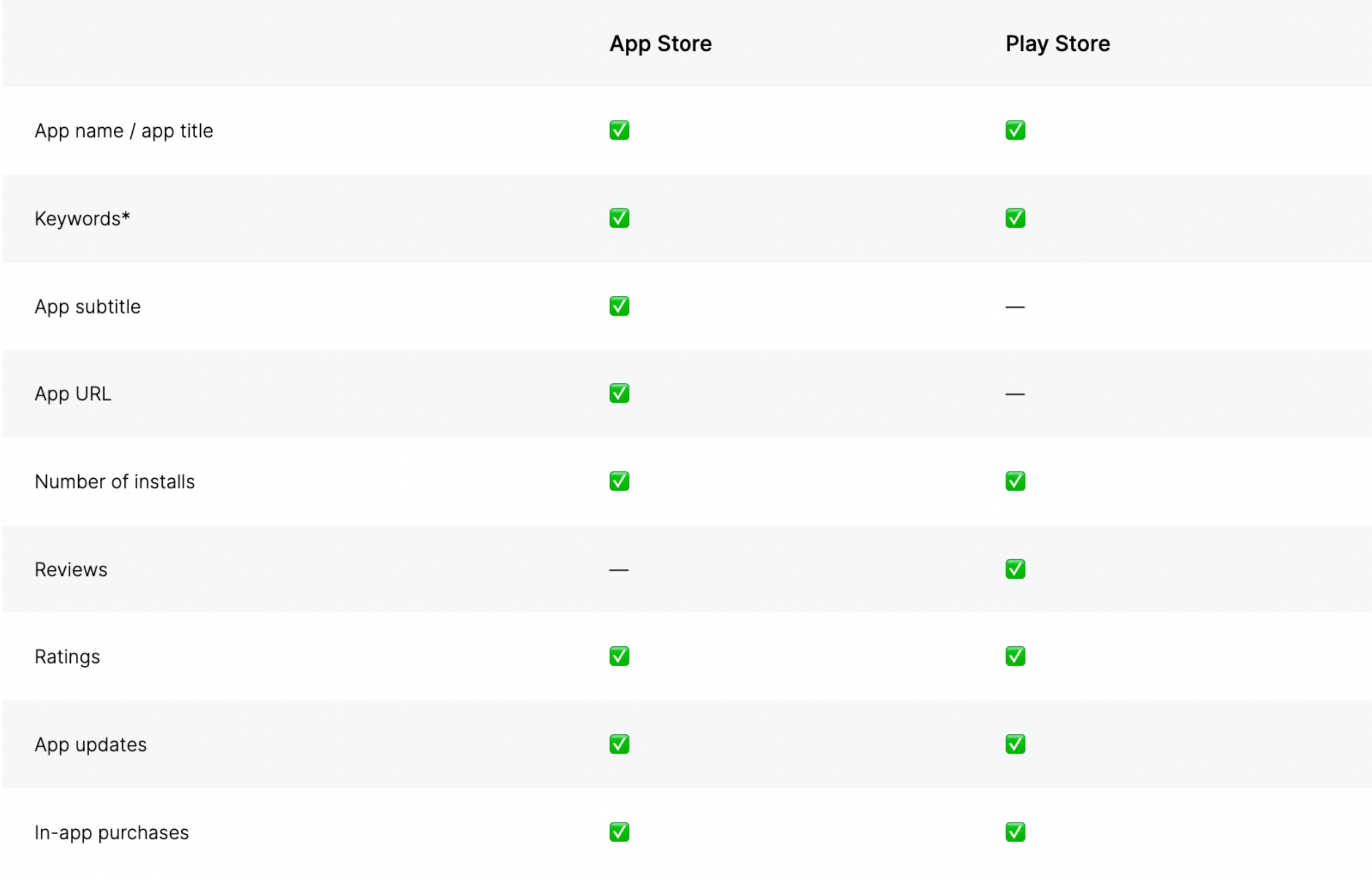Select the 'Ratings' row label
Image resolution: width=1372 pixels, height=880 pixels.
[x=67, y=657]
